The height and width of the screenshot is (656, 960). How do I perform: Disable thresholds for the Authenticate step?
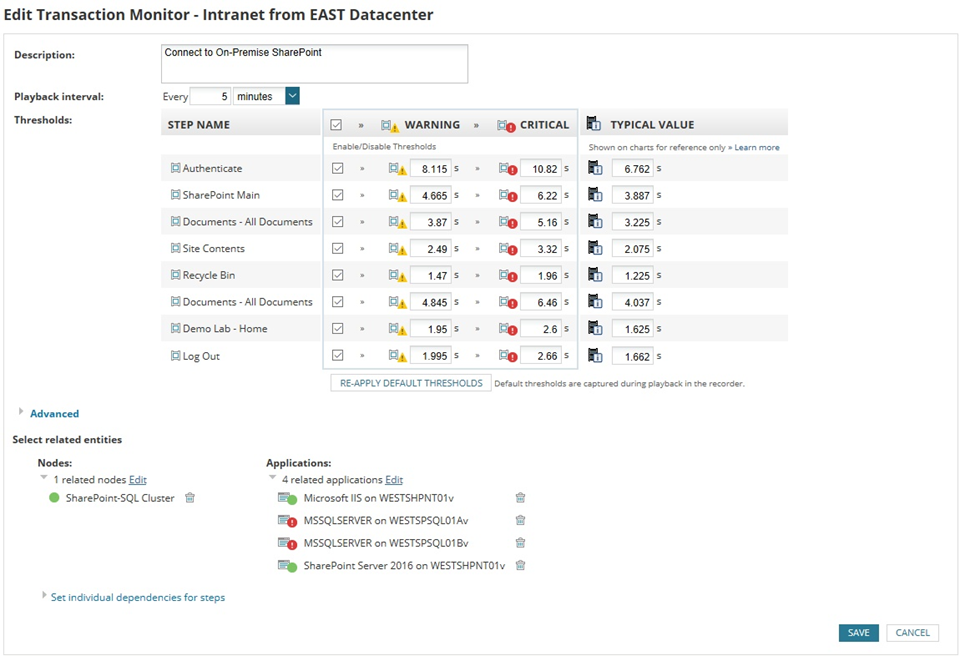pyautogui.click(x=337, y=168)
